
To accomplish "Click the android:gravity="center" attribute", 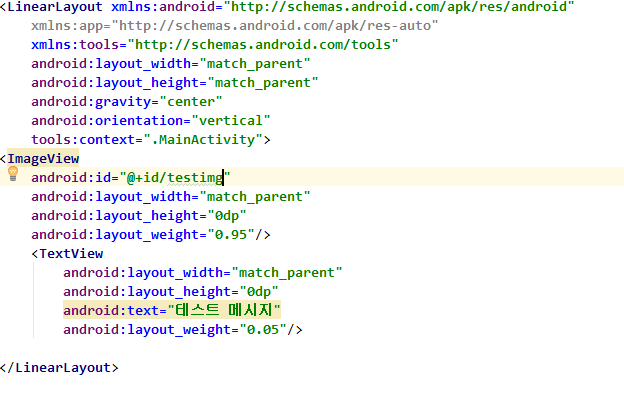I will [127, 102].
